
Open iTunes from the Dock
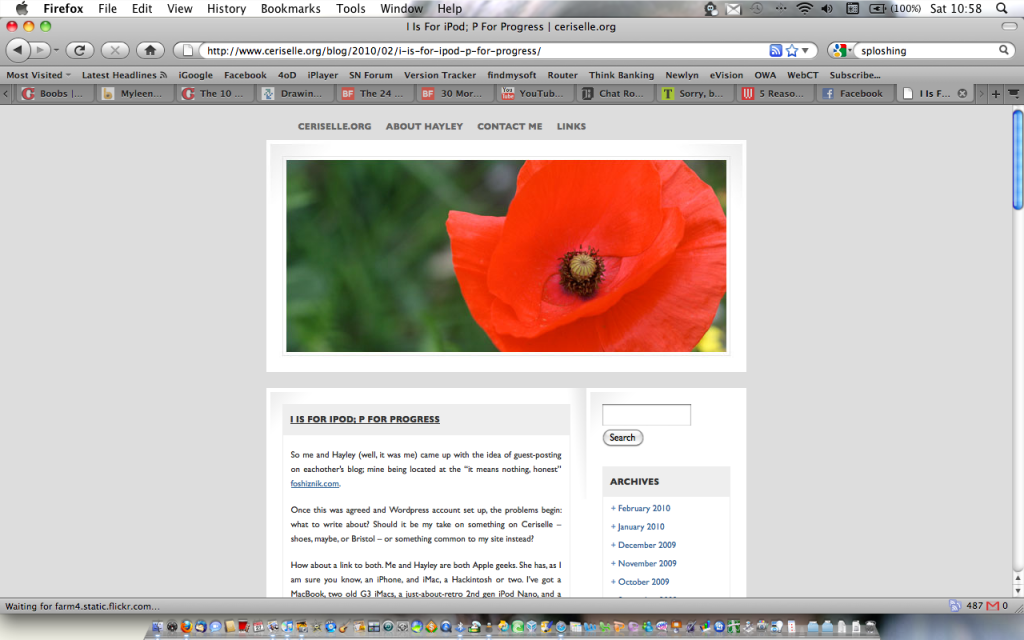pyautogui.click(x=287, y=627)
